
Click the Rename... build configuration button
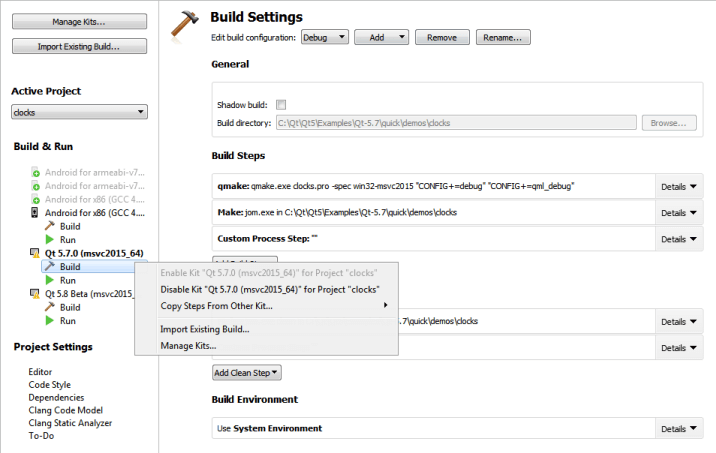[x=502, y=37]
